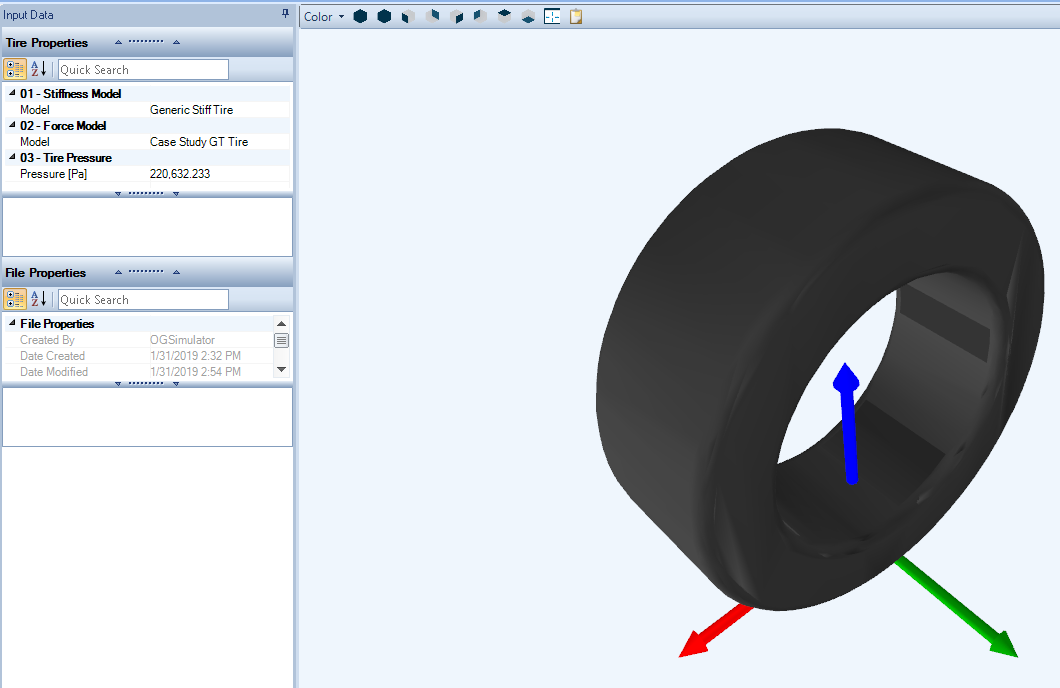Screen dimensions: 1060x688
Task: Focus the File Properties Quick Search box
Action: 143,299
